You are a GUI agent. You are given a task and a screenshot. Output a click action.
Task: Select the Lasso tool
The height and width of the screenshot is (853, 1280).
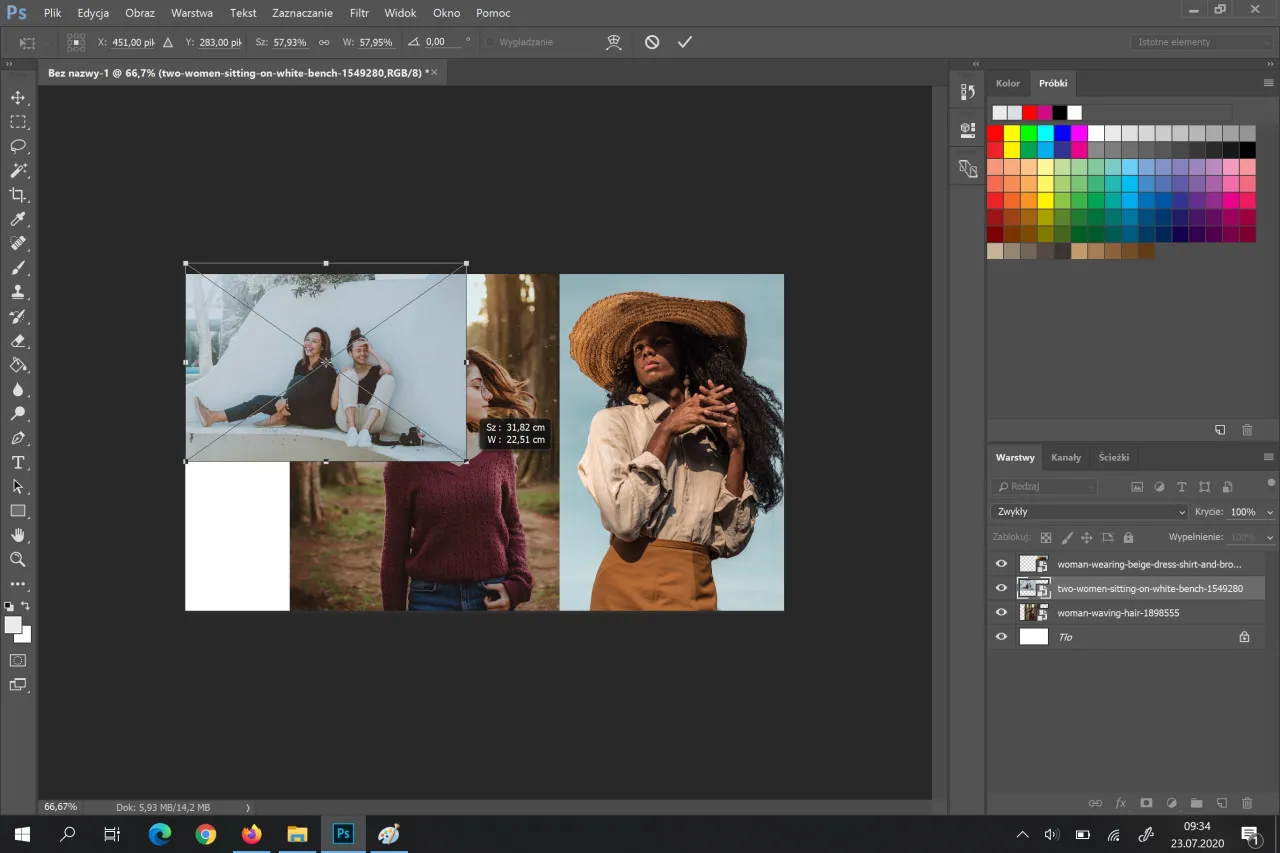point(18,146)
